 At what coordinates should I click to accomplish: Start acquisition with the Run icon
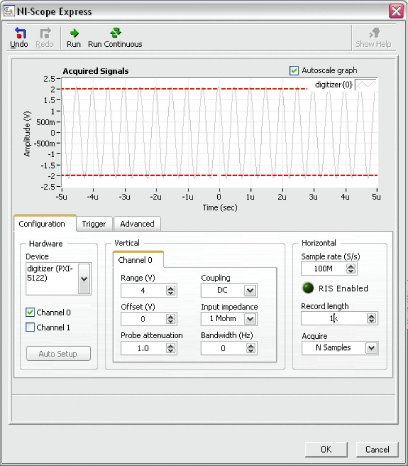pyautogui.click(x=74, y=33)
